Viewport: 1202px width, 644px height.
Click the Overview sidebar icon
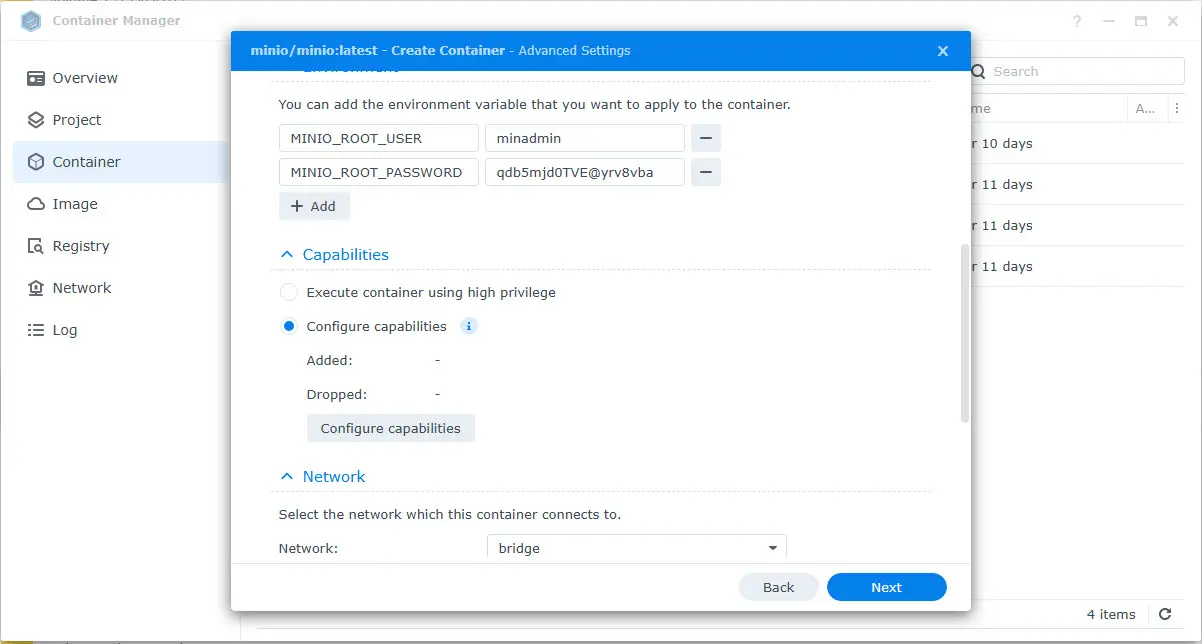pyautogui.click(x=36, y=78)
